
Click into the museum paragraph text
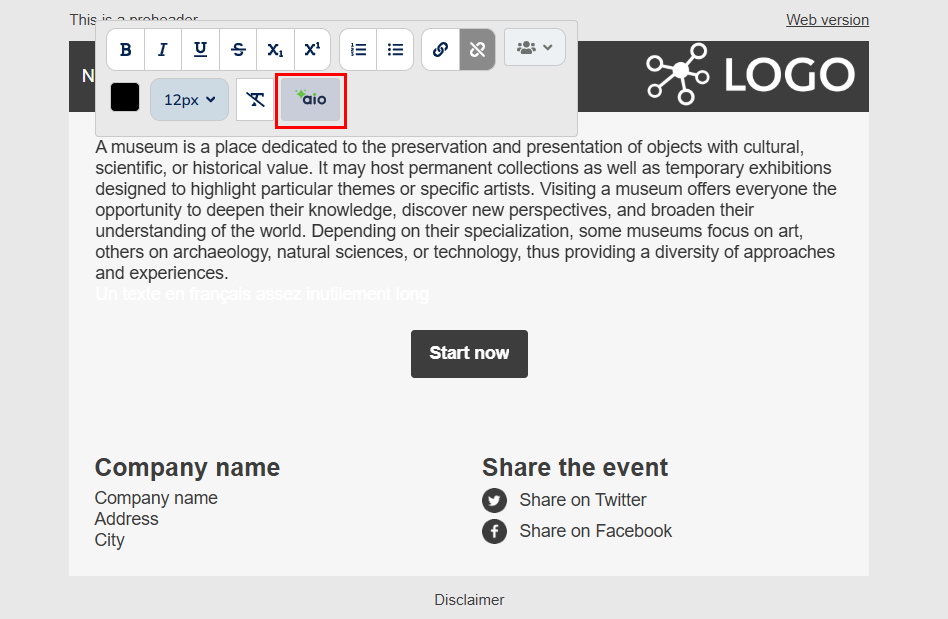[x=465, y=210]
